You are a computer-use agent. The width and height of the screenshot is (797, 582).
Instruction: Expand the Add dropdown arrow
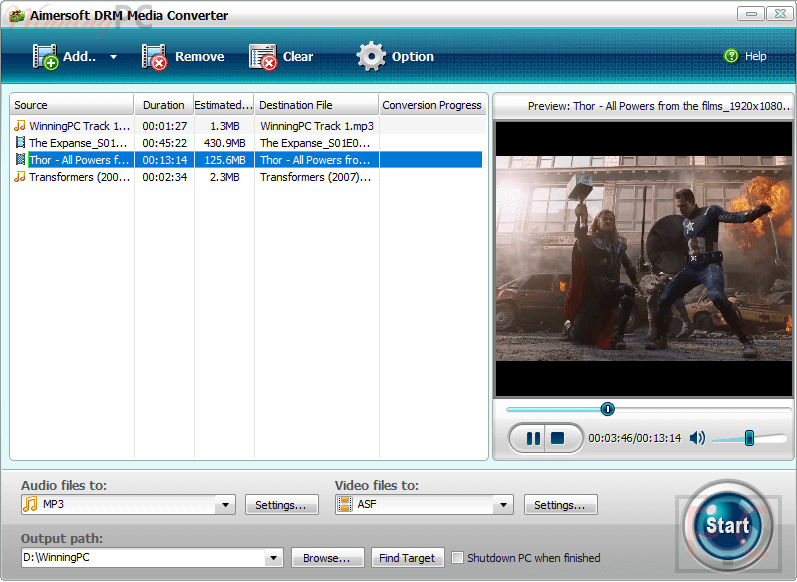(113, 57)
